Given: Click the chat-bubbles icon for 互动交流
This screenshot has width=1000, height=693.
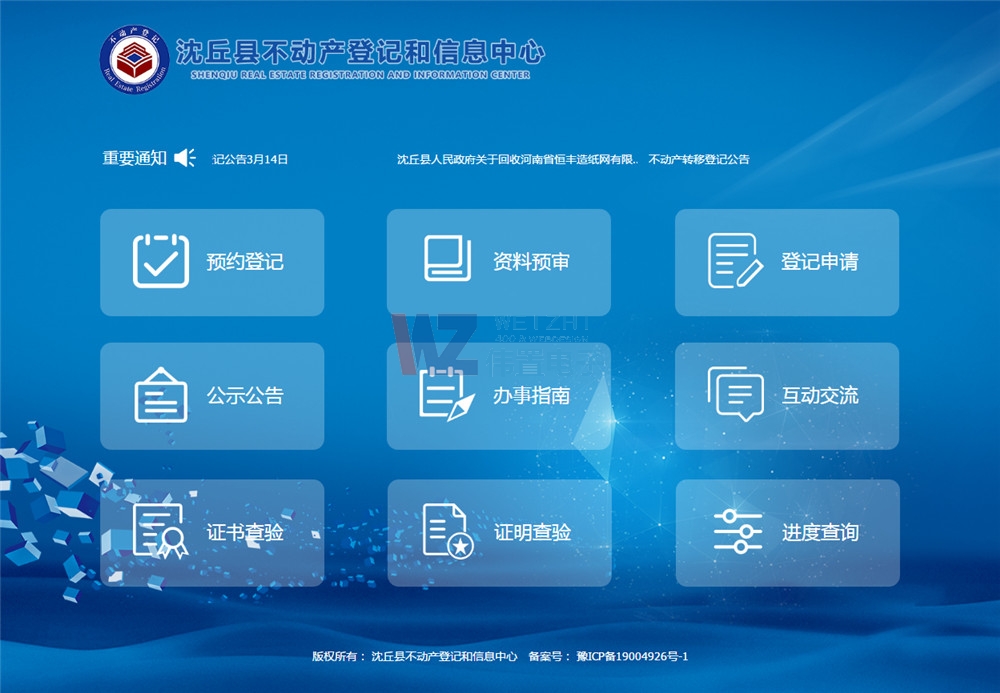Looking at the screenshot, I should coord(733,397).
